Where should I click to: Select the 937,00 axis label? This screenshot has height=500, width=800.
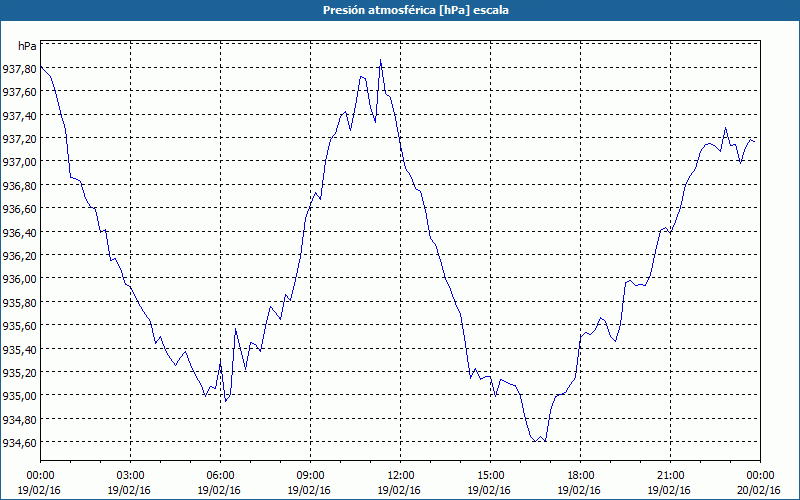pos(19,162)
